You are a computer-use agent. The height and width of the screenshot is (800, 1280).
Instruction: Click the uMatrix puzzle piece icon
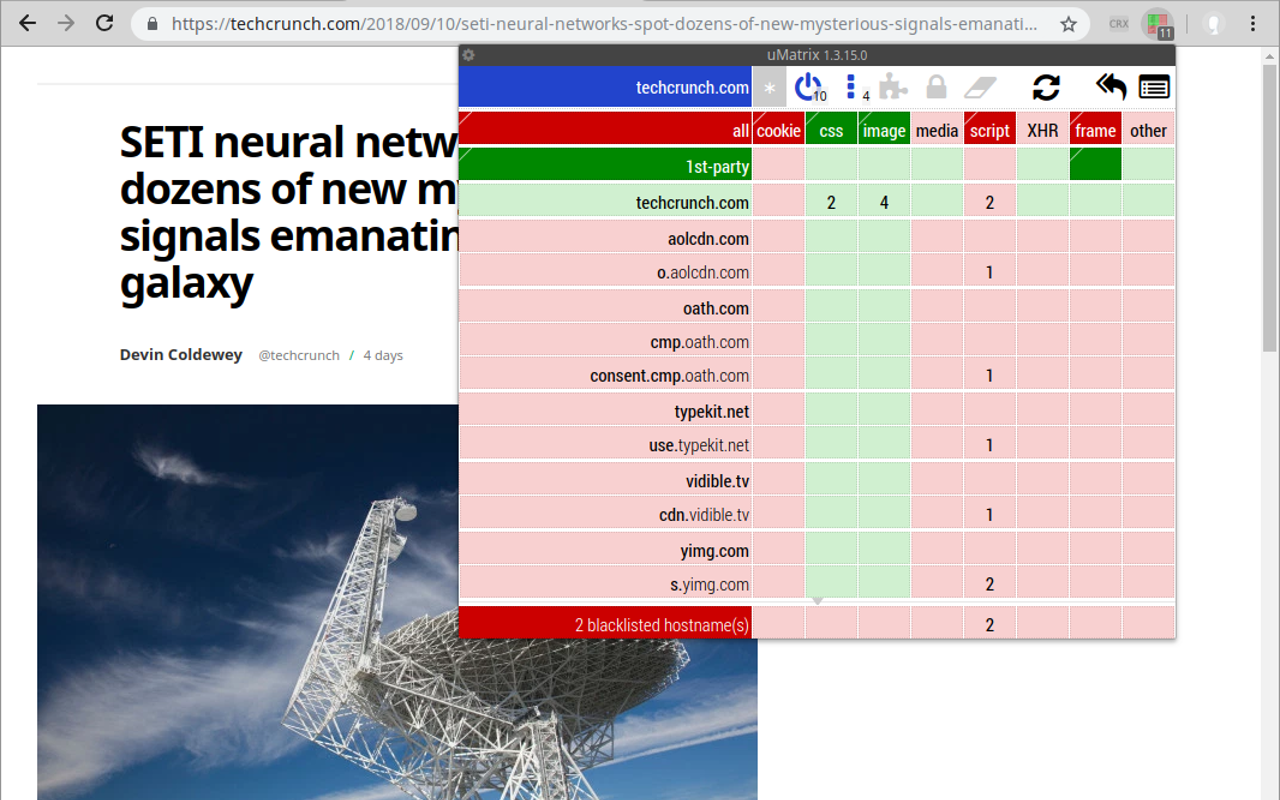[x=893, y=88]
